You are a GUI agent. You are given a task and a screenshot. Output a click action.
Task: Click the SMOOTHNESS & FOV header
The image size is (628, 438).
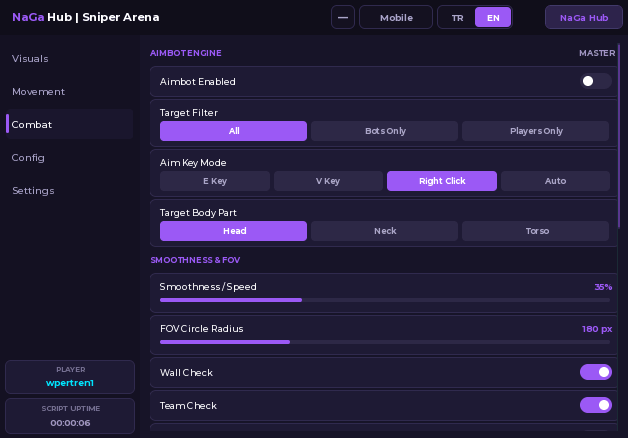click(195, 260)
